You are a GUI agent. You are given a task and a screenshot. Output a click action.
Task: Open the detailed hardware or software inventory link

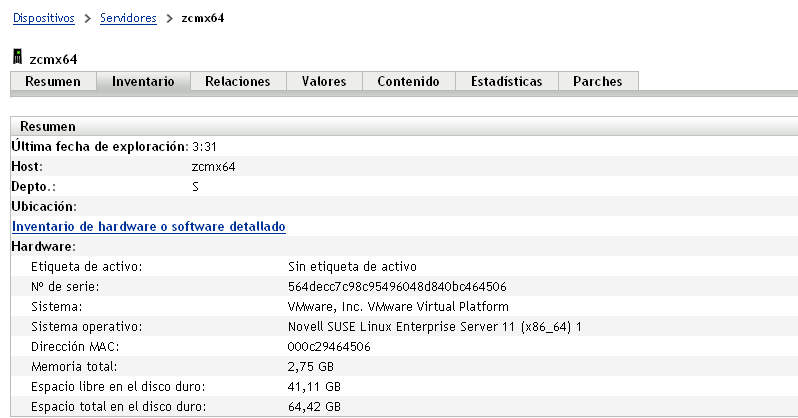(x=148, y=227)
